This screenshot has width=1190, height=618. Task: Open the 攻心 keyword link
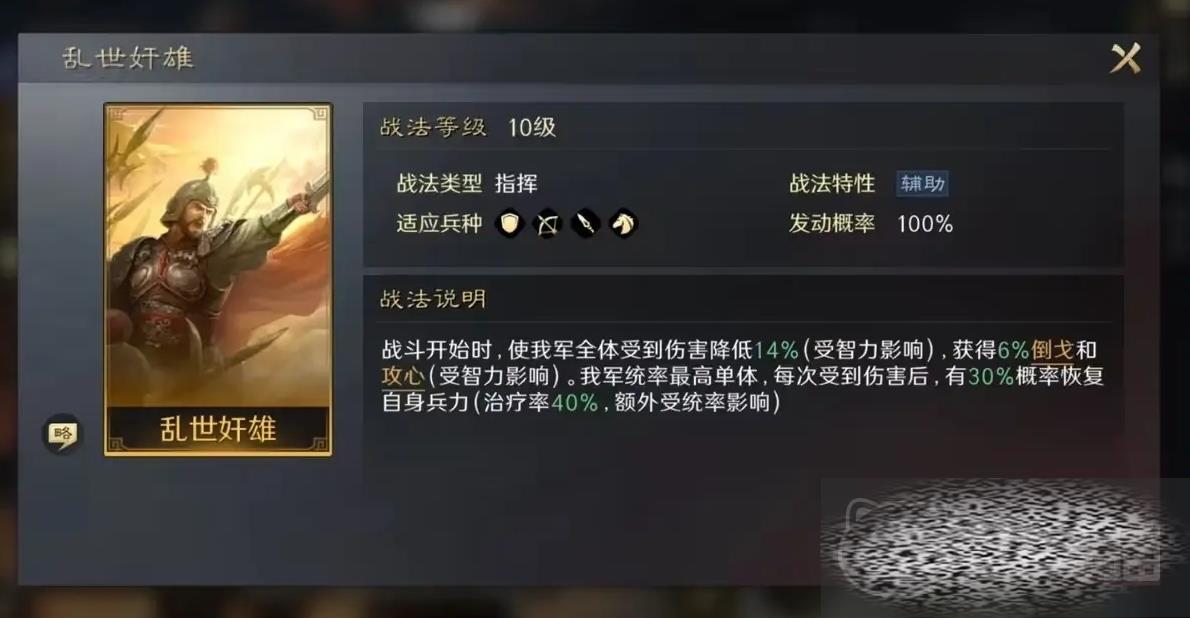coord(403,376)
